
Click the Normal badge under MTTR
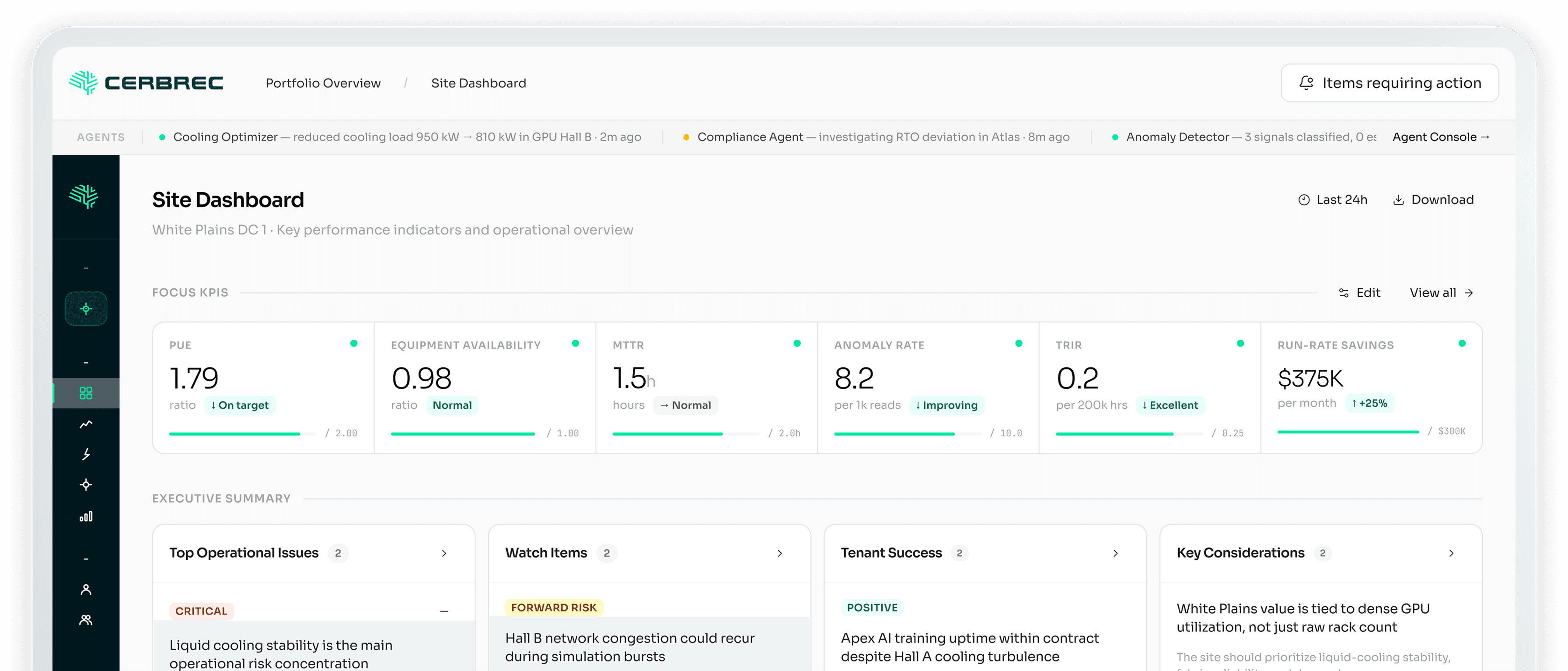685,405
